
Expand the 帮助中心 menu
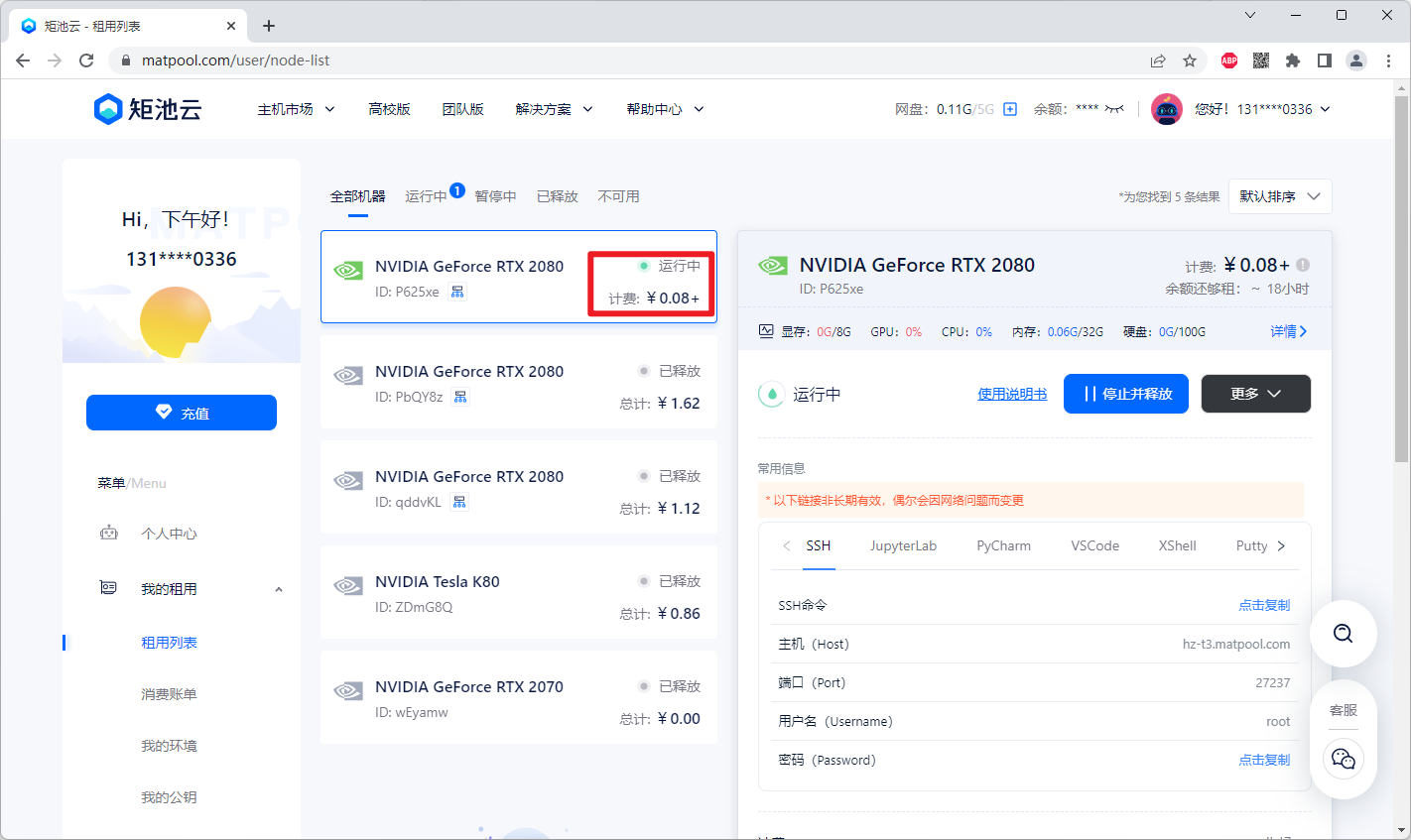[665, 109]
